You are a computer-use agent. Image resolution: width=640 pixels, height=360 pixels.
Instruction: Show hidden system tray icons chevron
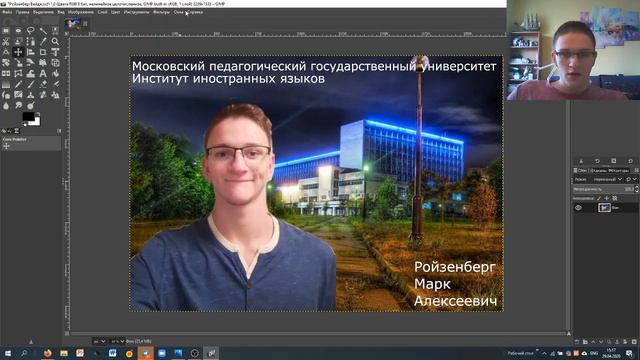pos(544,353)
